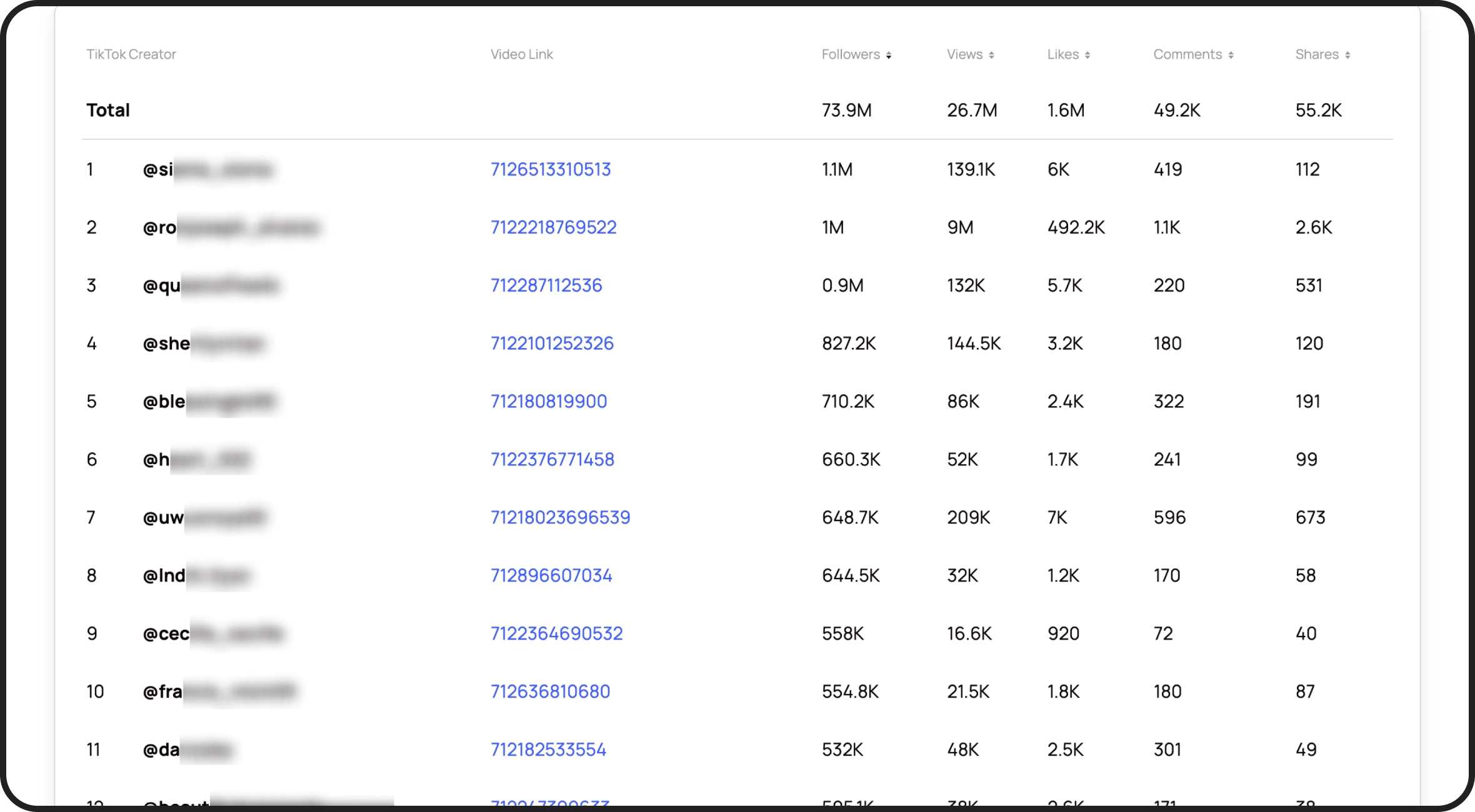
Task: Select creator name starting with @ble
Action: [209, 401]
